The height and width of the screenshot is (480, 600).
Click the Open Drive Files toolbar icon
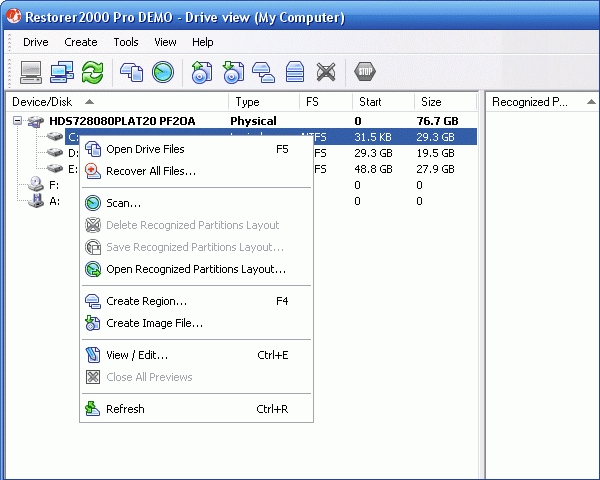(132, 72)
